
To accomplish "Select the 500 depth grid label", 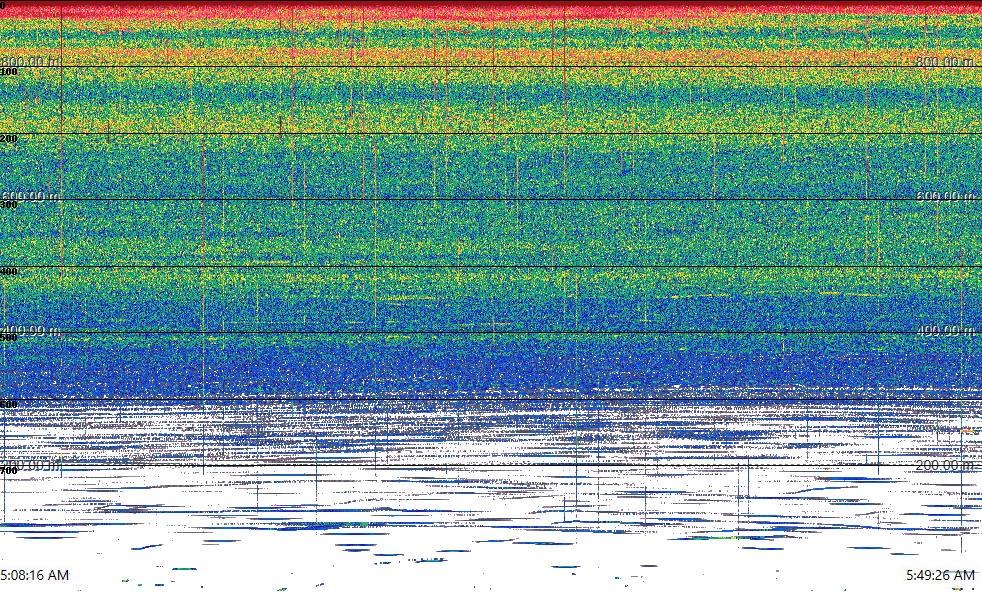I will tap(9, 337).
